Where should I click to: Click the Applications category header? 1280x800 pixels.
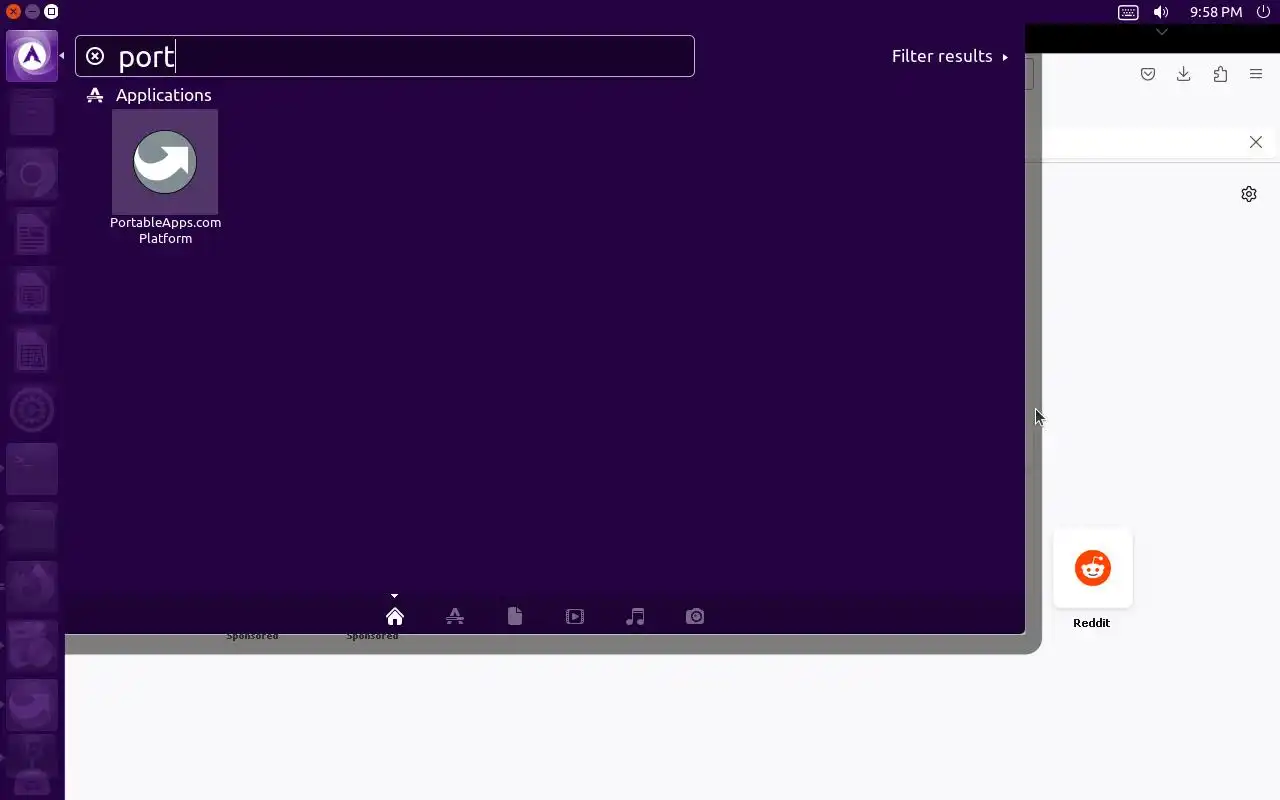150,95
